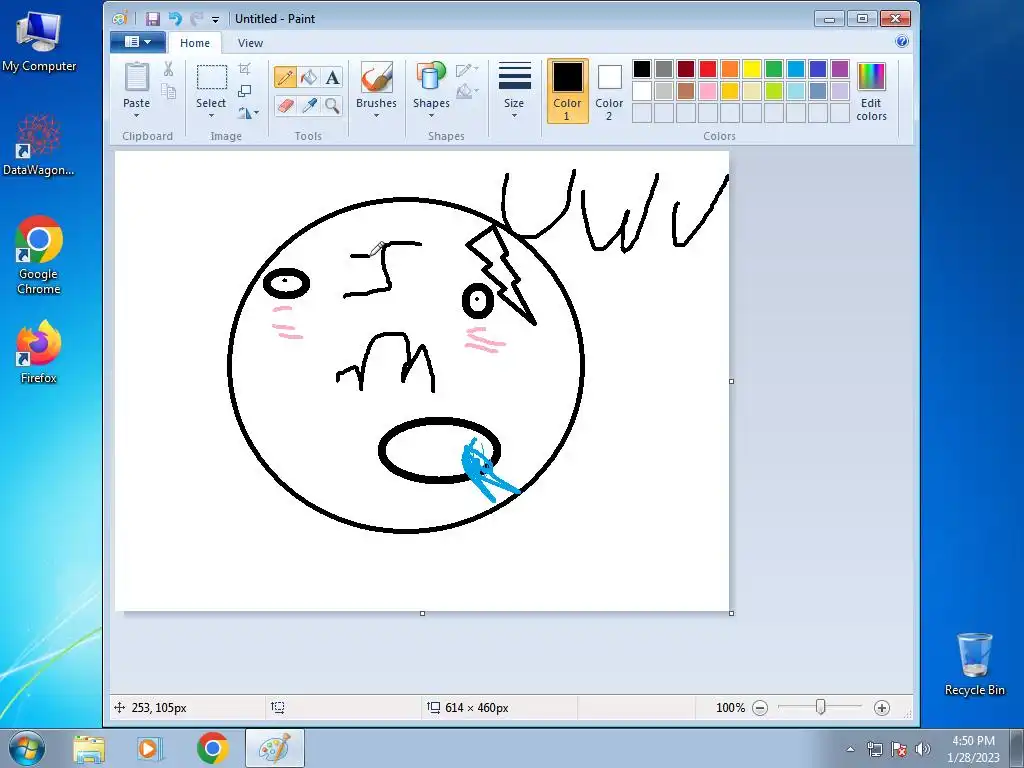Screen dimensions: 1024x768
Task: Click the Undo arrow in title bar
Action: click(175, 19)
